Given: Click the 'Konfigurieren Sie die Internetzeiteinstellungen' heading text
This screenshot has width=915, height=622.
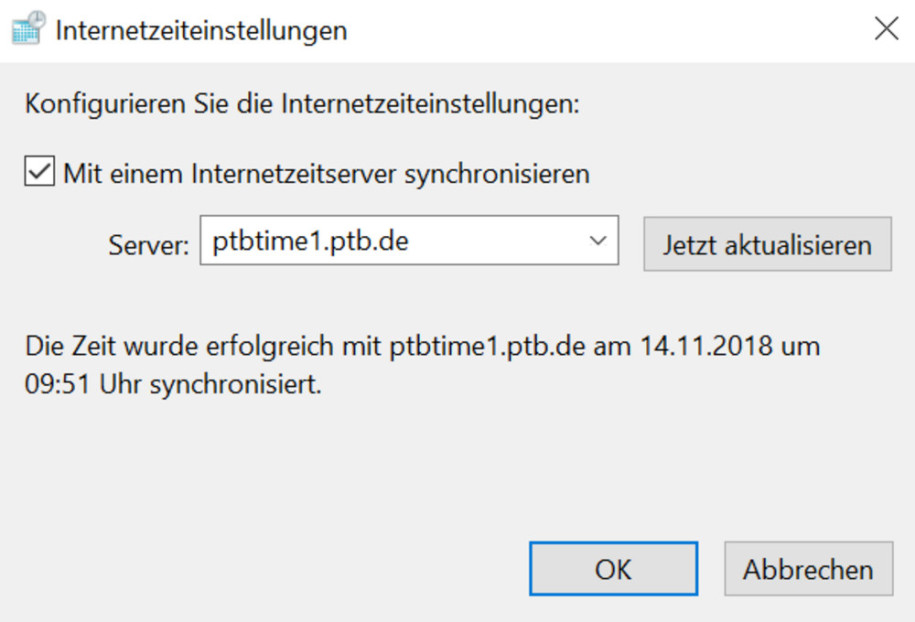Looking at the screenshot, I should [302, 103].
